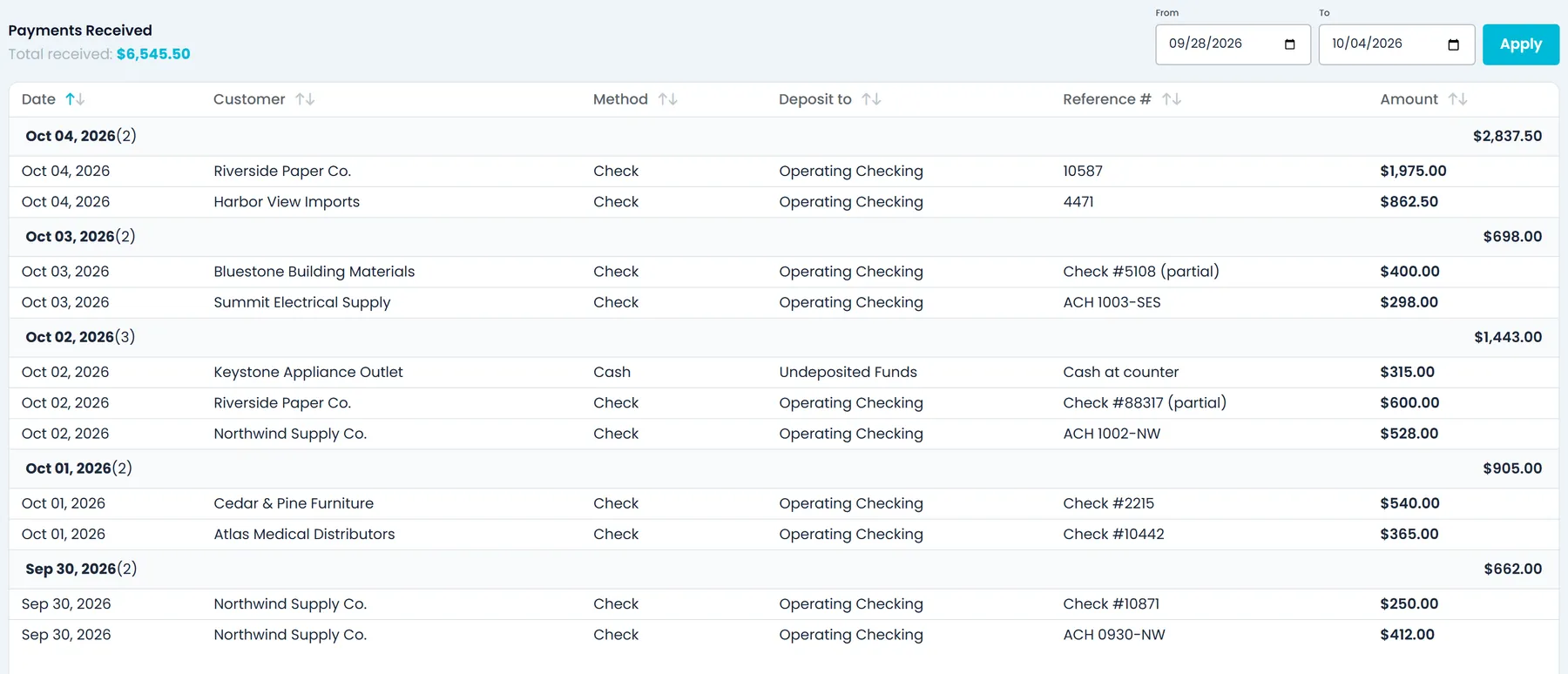Select Atlas Medical Distributors customer cell

coord(304,534)
